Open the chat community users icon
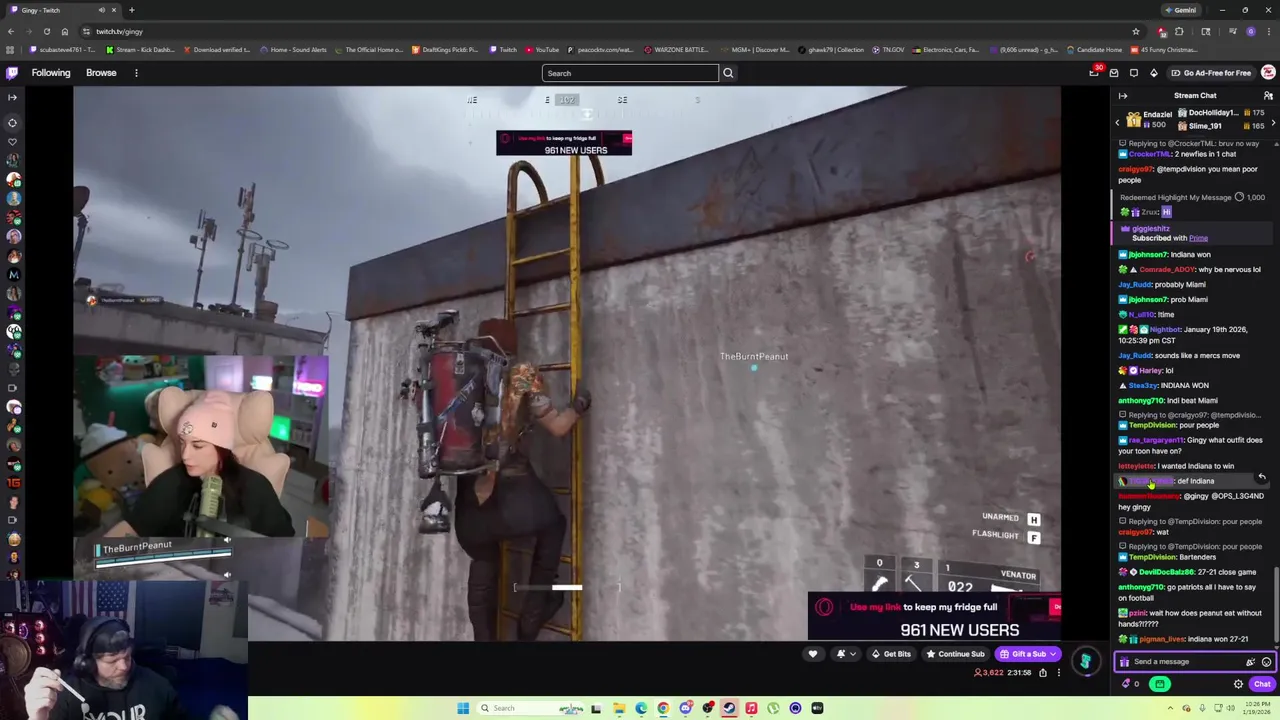The height and width of the screenshot is (720, 1280). click(1268, 96)
